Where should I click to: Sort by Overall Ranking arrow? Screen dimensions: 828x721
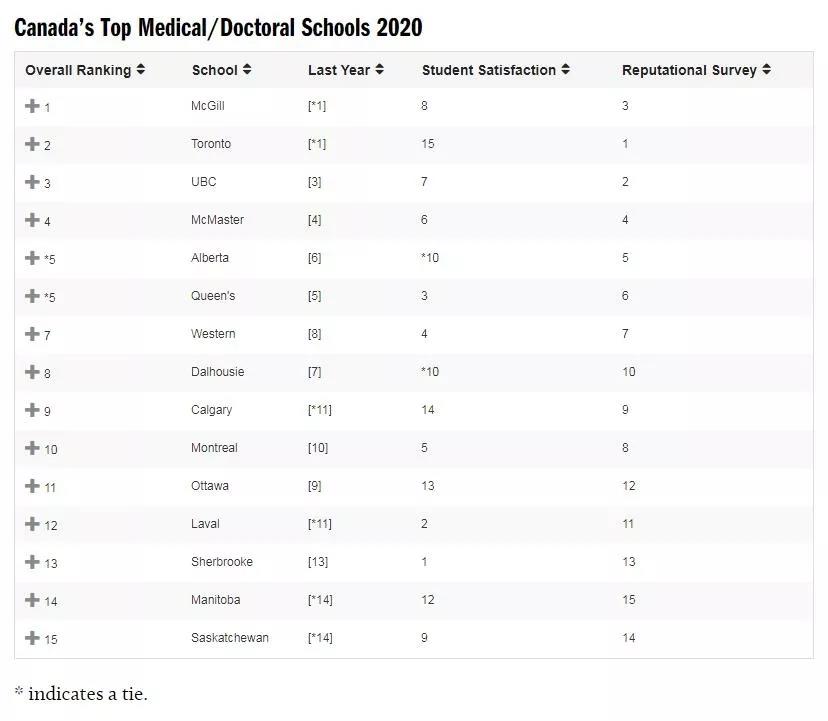[x=140, y=69]
